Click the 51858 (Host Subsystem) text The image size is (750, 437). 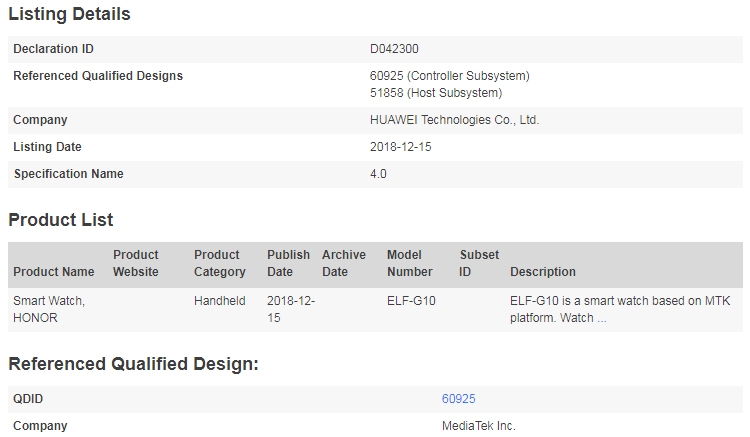click(436, 93)
